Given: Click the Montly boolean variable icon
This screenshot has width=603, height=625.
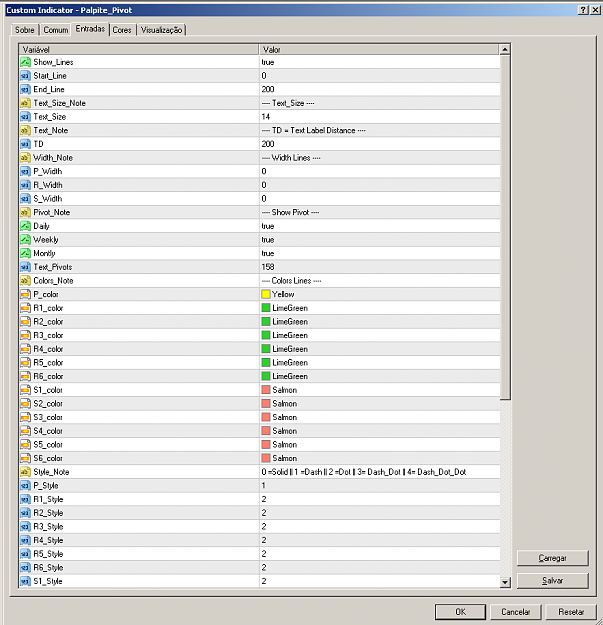Looking at the screenshot, I should pyautogui.click(x=26, y=253).
